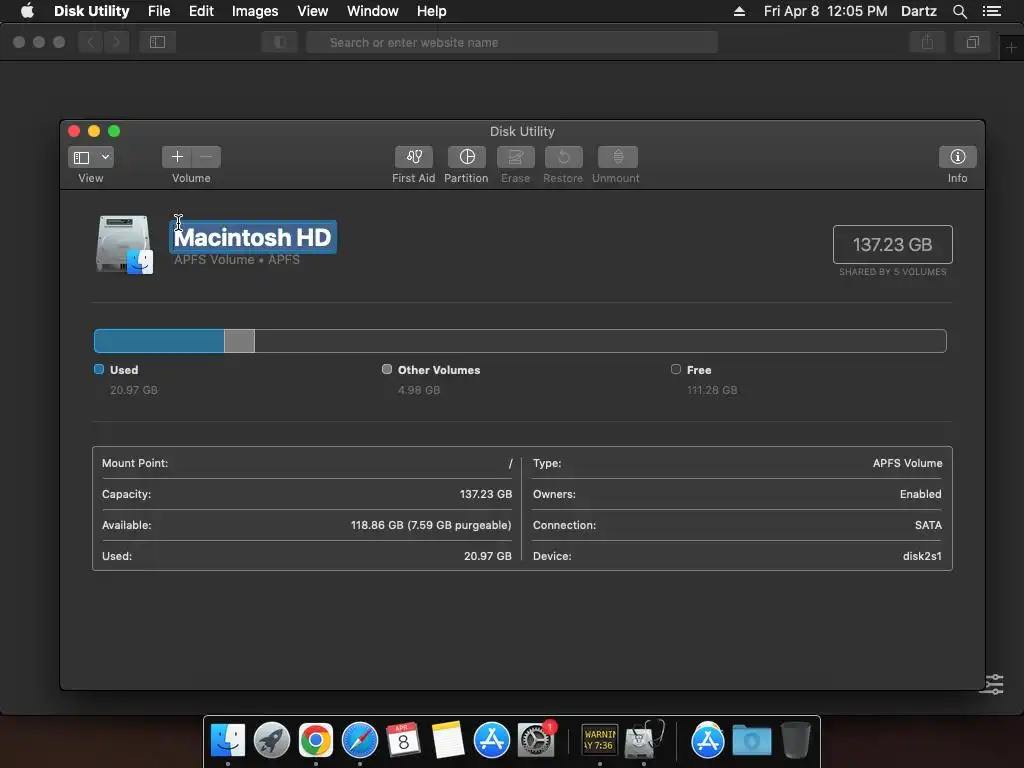
Task: Click the 137.23 GB capacity box
Action: click(x=892, y=244)
